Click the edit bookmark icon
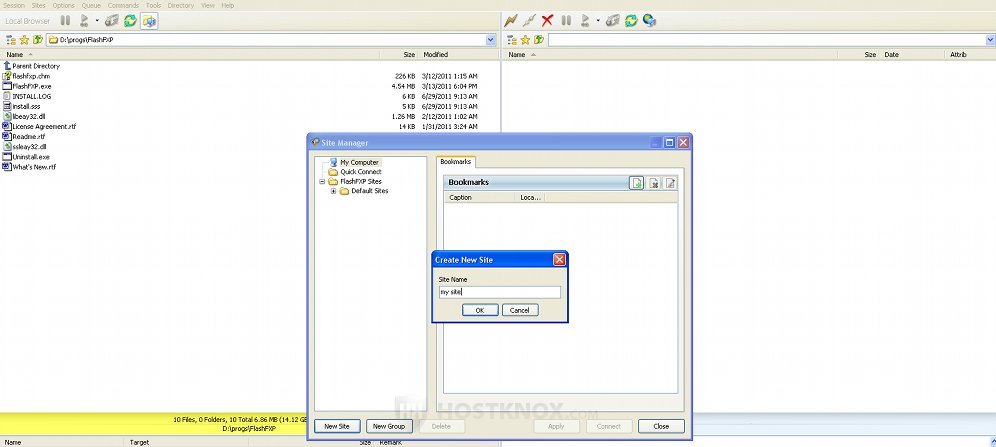This screenshot has height=447, width=996. click(670, 183)
